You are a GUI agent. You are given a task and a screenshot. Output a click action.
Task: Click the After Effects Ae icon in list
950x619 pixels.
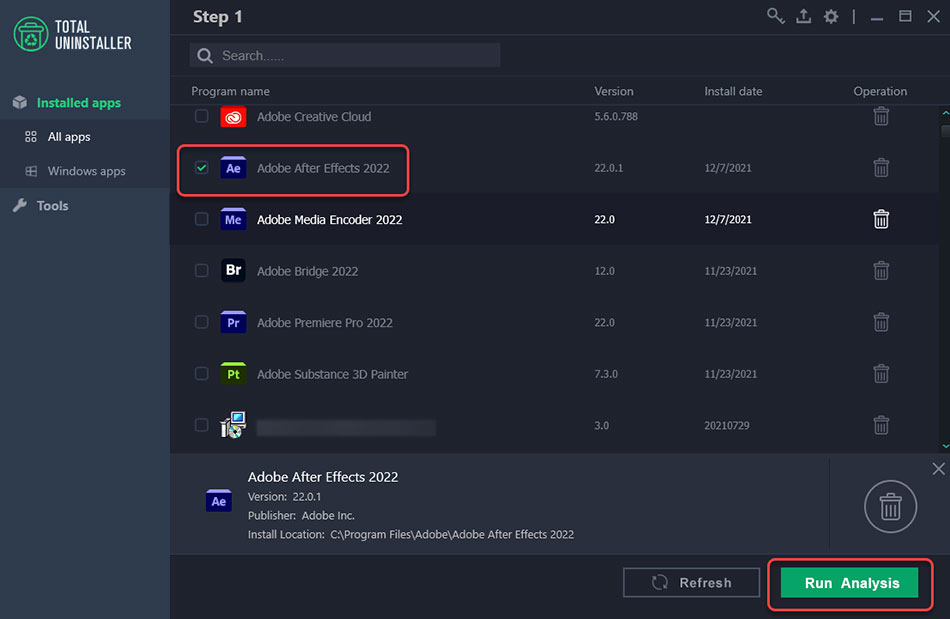(x=233, y=168)
